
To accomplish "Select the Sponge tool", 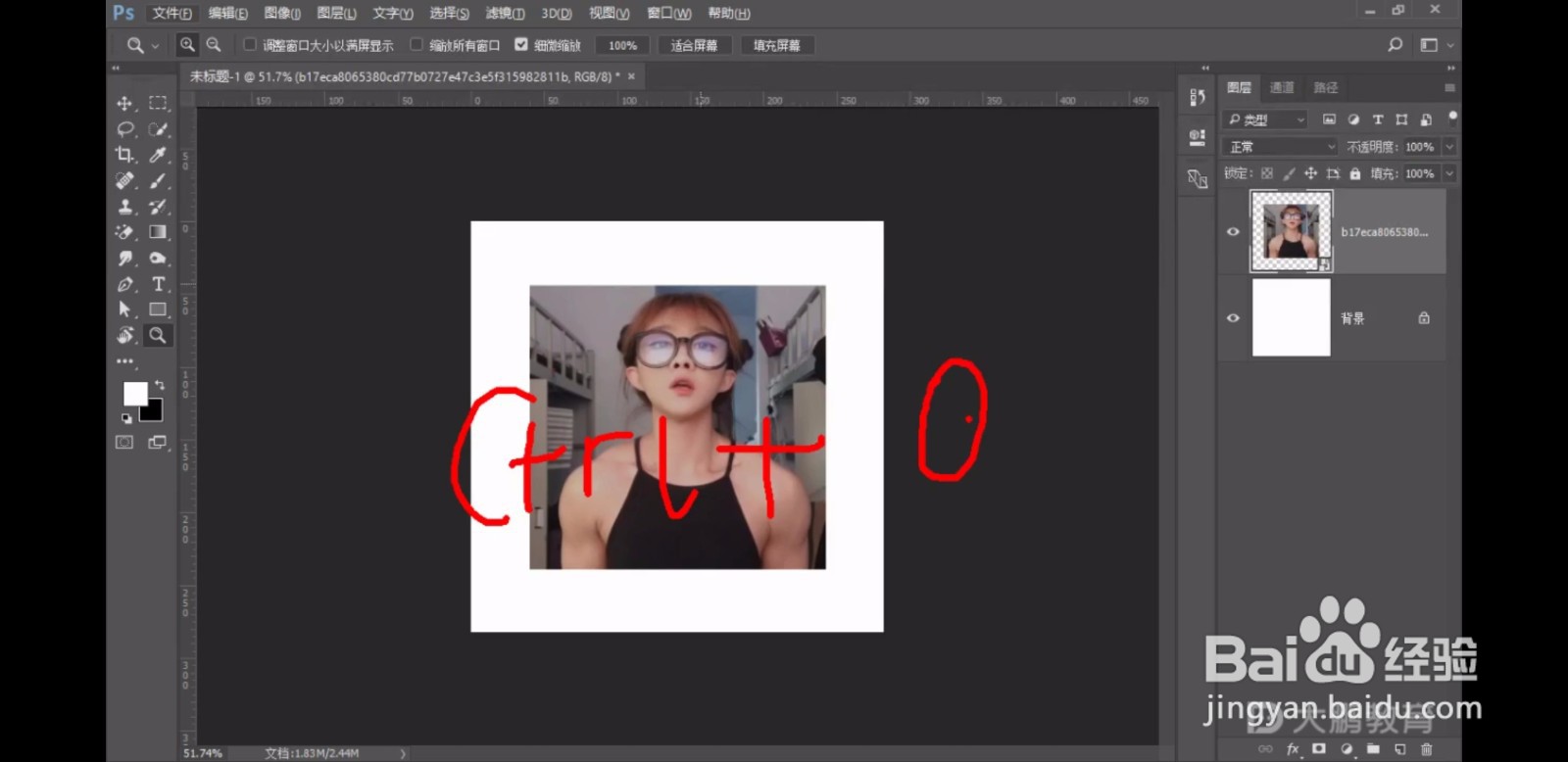I will 157,258.
